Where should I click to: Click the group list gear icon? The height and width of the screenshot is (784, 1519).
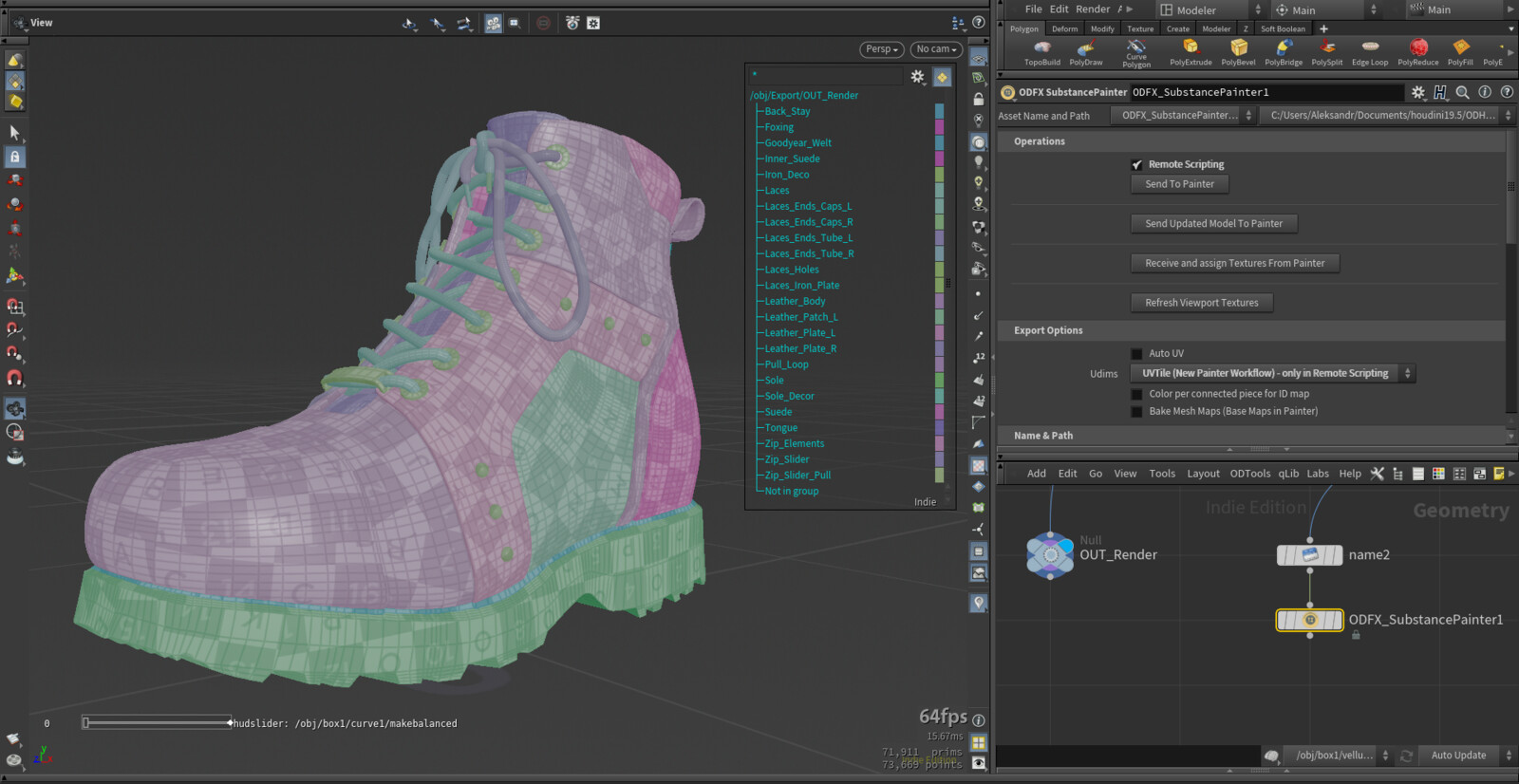[917, 77]
